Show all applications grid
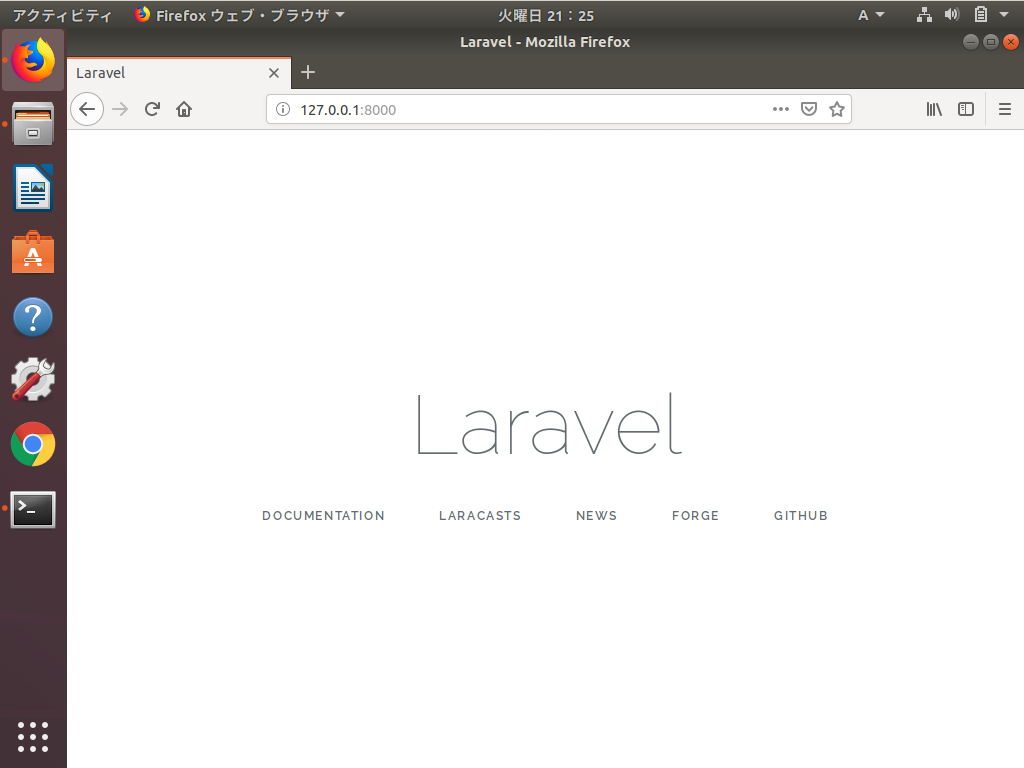Screen dimensions: 1024x768 coord(33,737)
